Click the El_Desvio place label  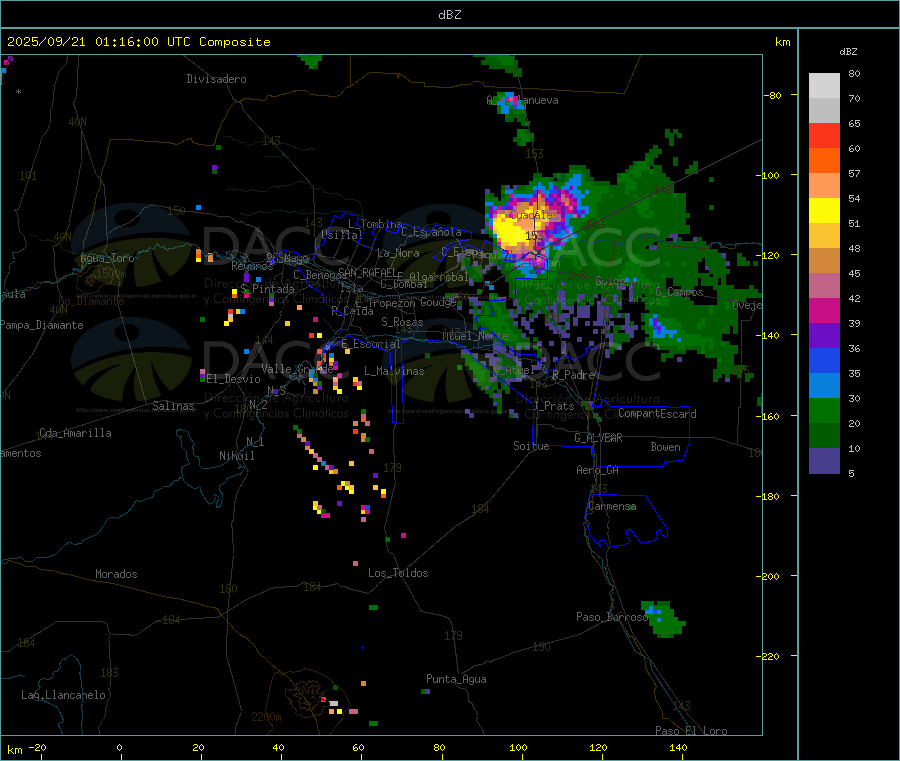coord(234,379)
